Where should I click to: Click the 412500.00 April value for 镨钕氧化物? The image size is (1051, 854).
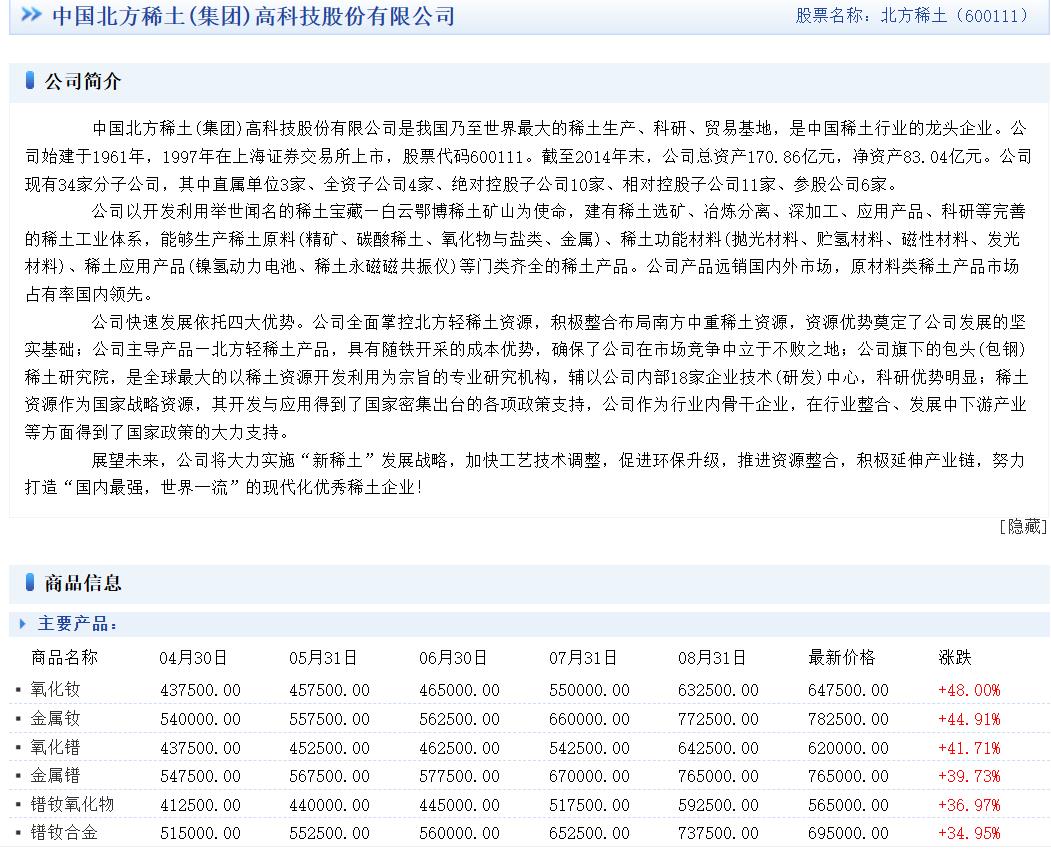click(200, 805)
